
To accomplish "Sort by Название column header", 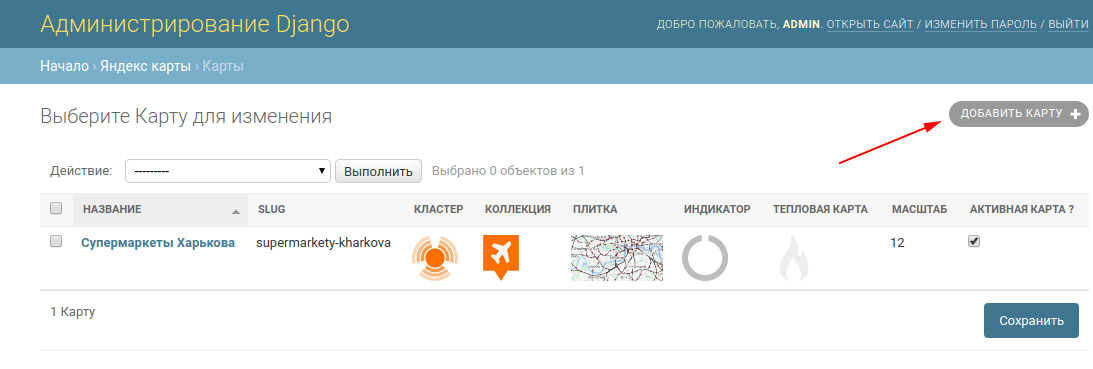I will (x=112, y=209).
